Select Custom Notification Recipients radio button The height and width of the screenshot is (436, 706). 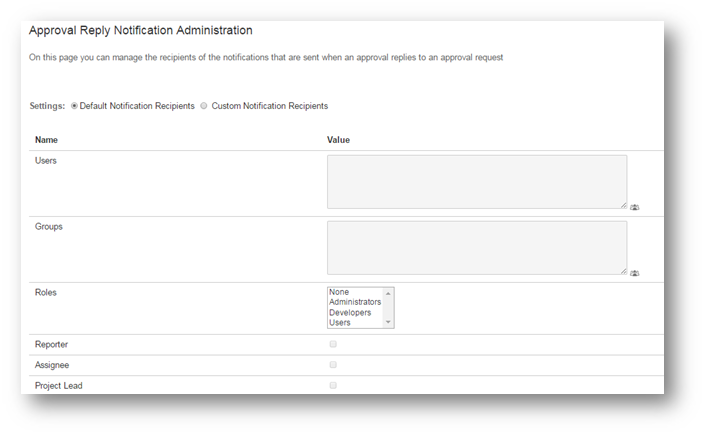tap(204, 106)
